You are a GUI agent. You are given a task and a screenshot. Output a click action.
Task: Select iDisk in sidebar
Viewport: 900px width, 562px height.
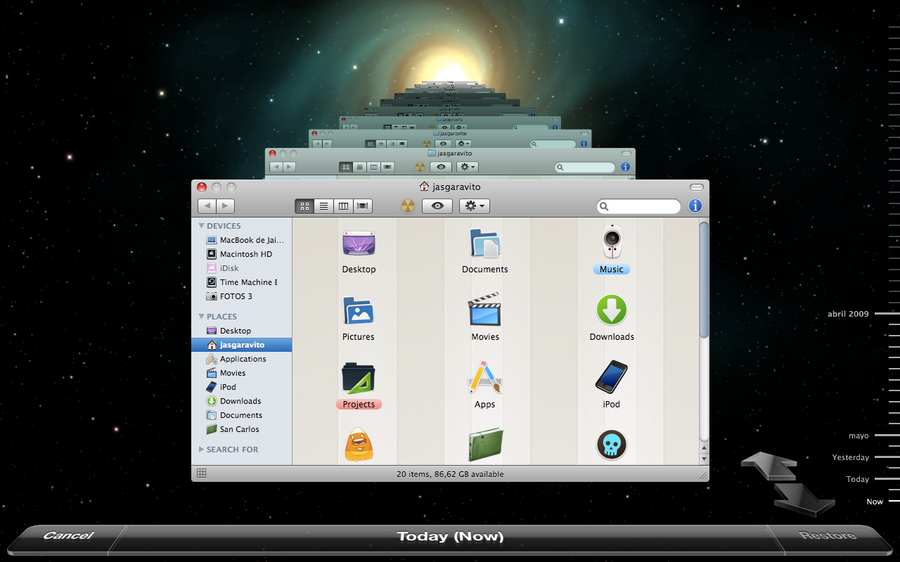(x=223, y=268)
